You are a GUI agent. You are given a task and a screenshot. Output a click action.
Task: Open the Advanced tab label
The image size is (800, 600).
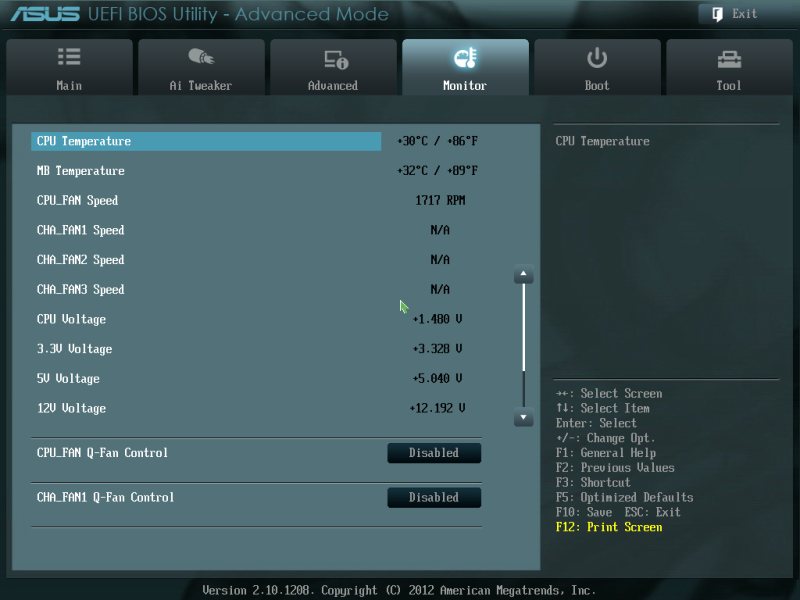coord(333,86)
